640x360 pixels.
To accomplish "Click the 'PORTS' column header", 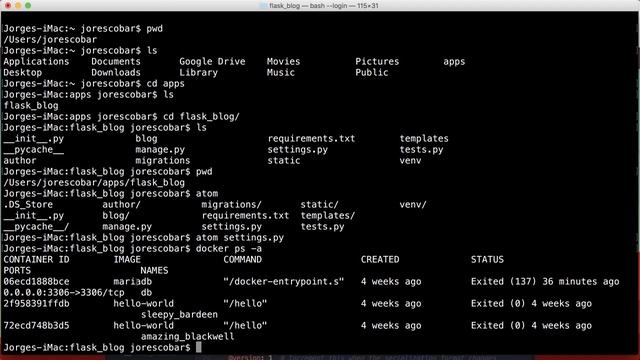I will coord(17,271).
